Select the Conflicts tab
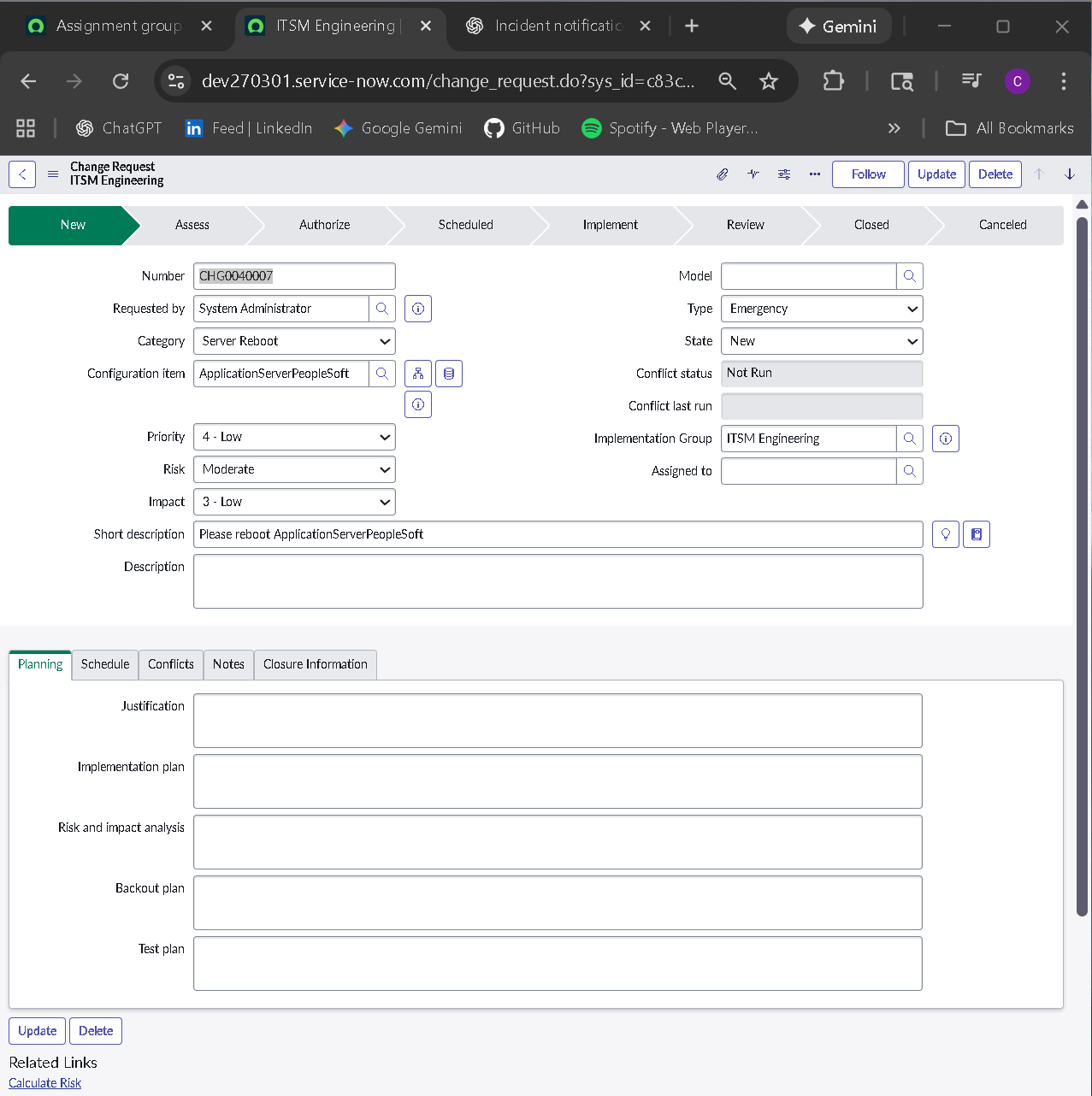 click(170, 664)
